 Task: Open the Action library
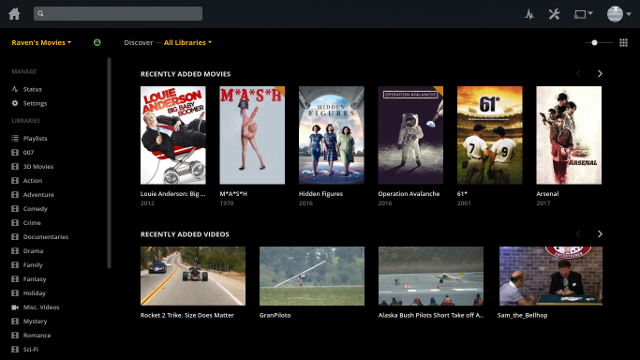coord(32,181)
